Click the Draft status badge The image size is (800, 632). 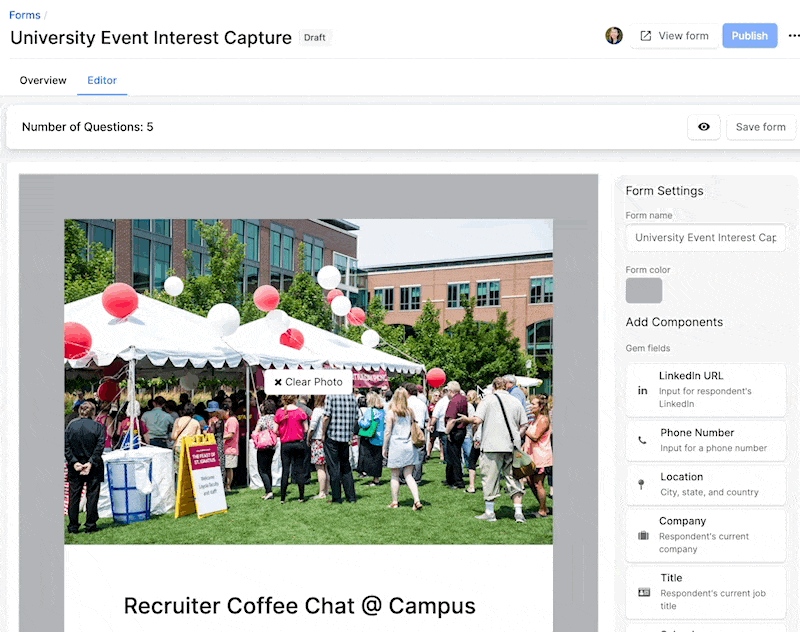click(x=314, y=37)
